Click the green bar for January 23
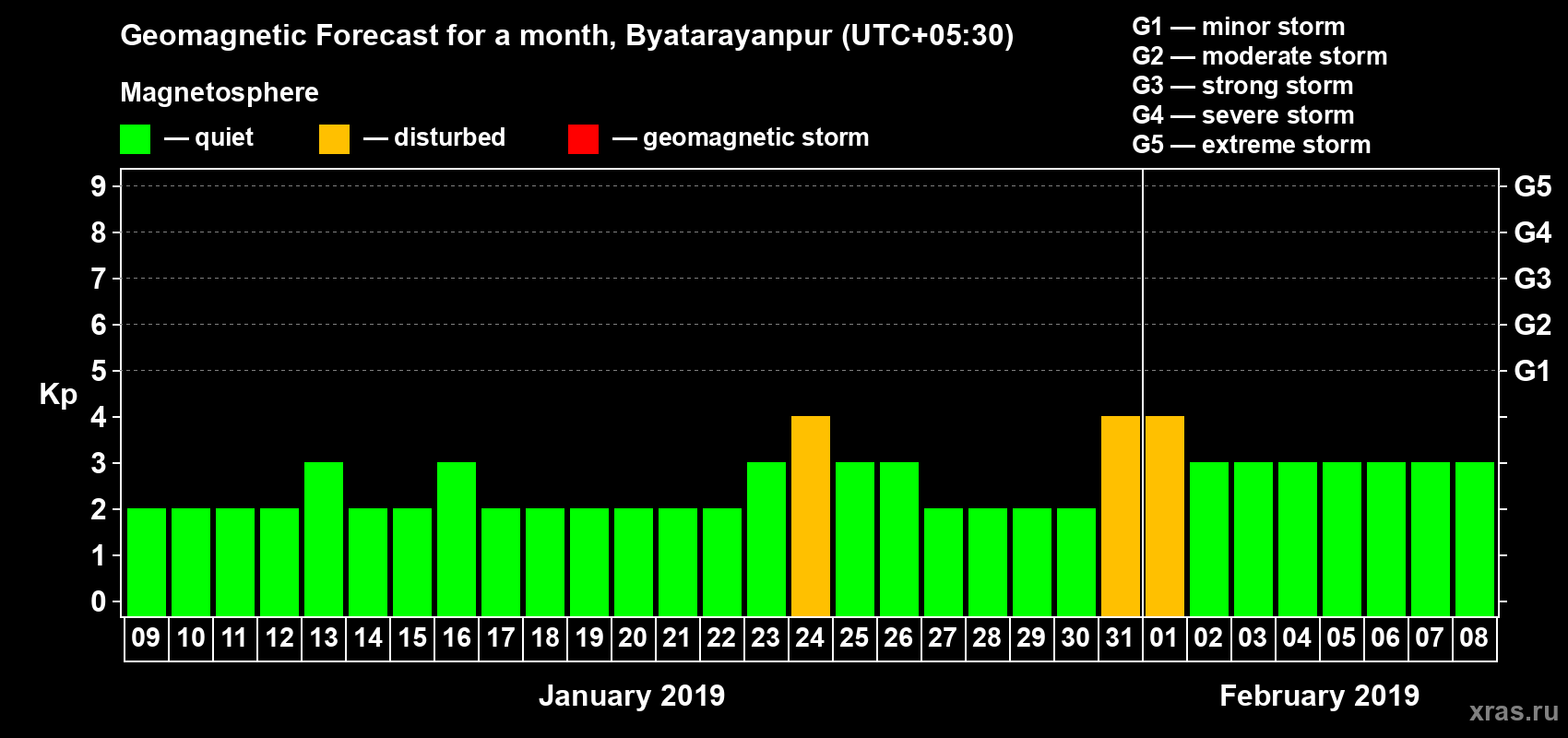 (x=766, y=539)
